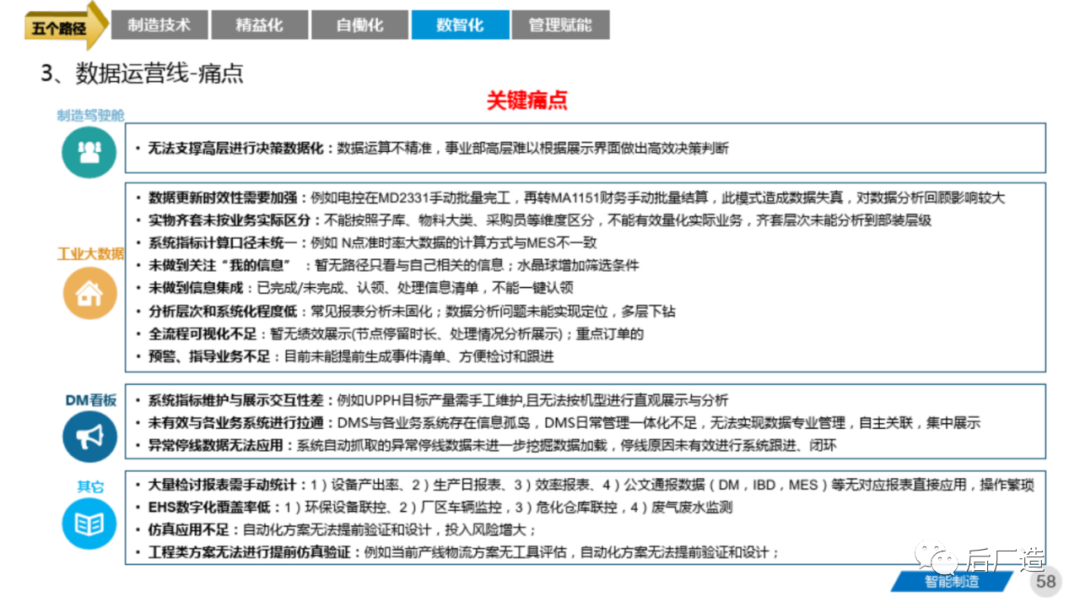Select the 精益化 tab

pos(260,25)
